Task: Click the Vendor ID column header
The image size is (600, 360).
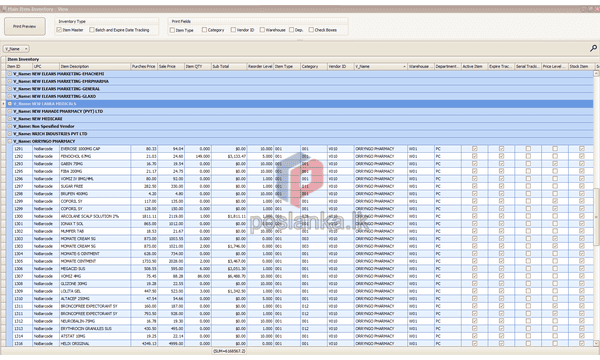Action: point(341,67)
